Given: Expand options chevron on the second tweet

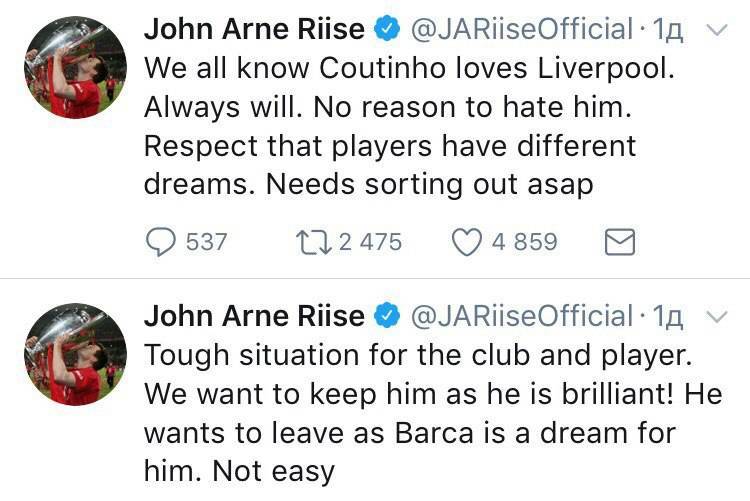Looking at the screenshot, I should pyautogui.click(x=717, y=317).
